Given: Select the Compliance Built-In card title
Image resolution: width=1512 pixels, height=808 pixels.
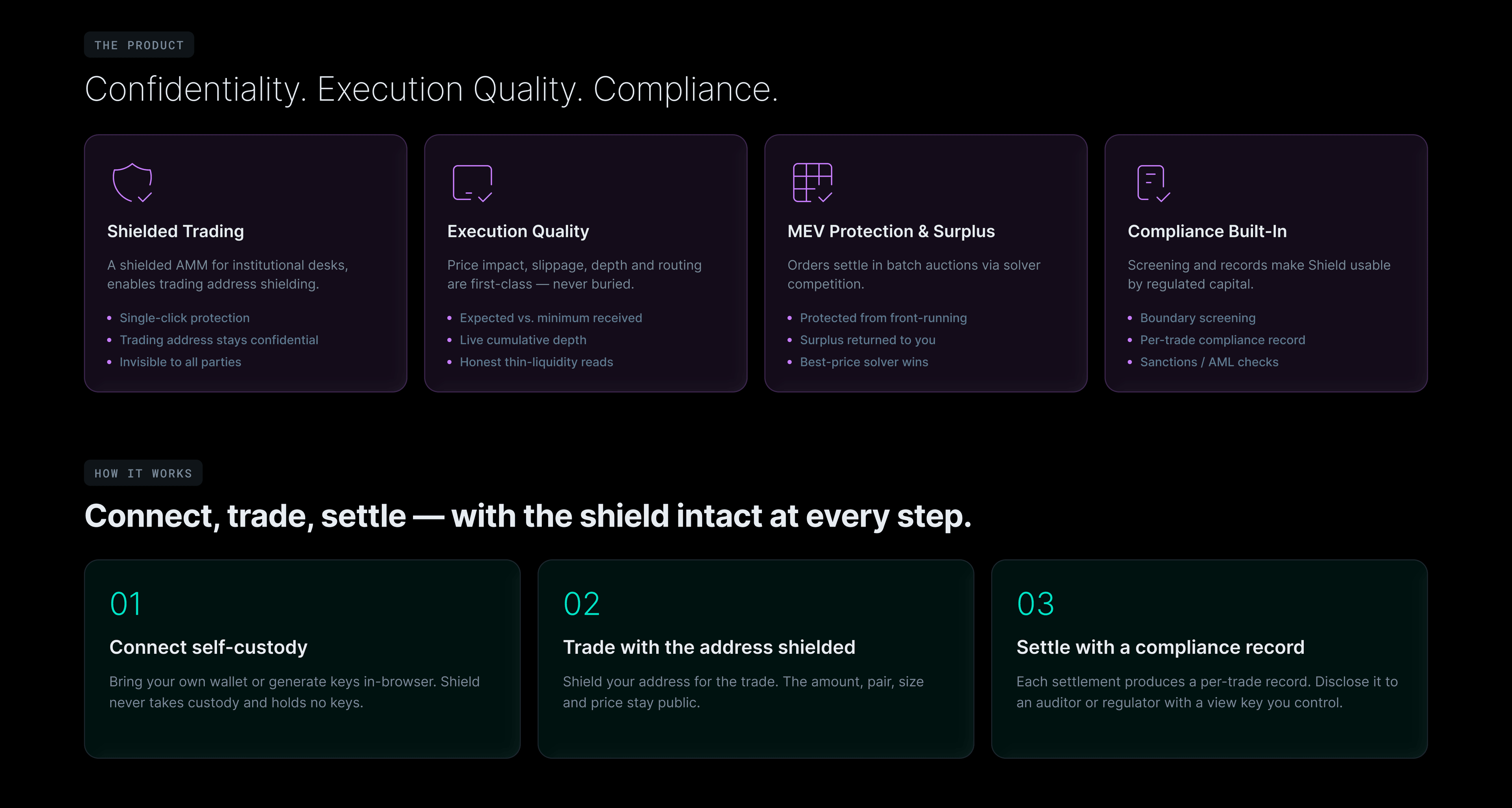Looking at the screenshot, I should (x=1207, y=231).
